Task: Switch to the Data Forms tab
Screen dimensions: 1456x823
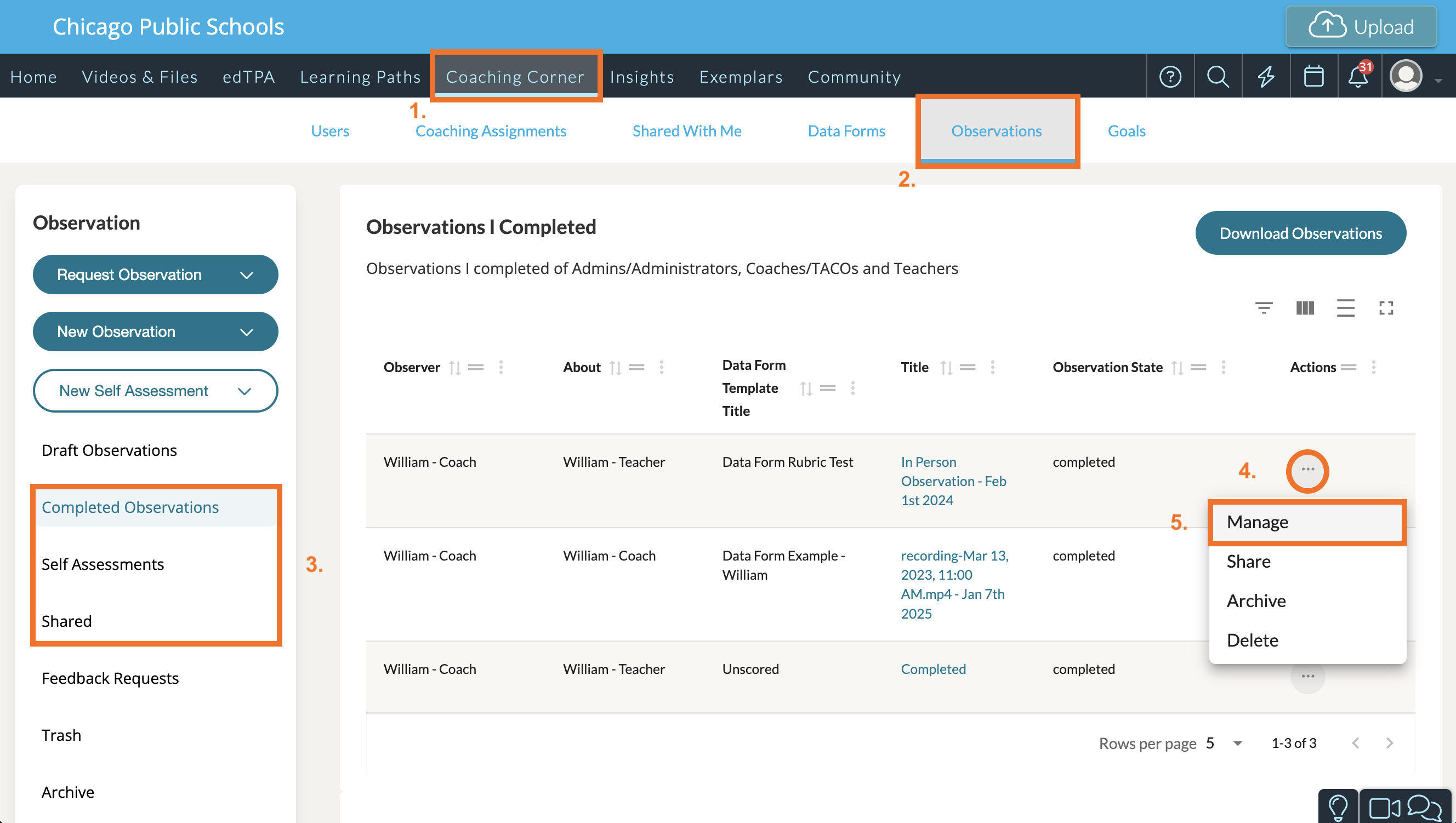Action: click(846, 131)
